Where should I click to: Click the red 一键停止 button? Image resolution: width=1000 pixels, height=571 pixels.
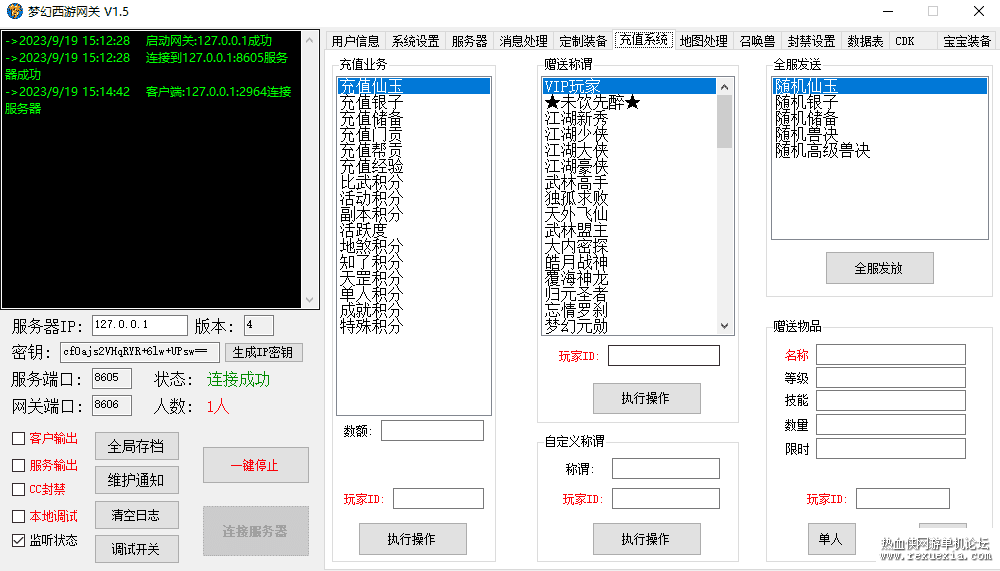[255, 465]
